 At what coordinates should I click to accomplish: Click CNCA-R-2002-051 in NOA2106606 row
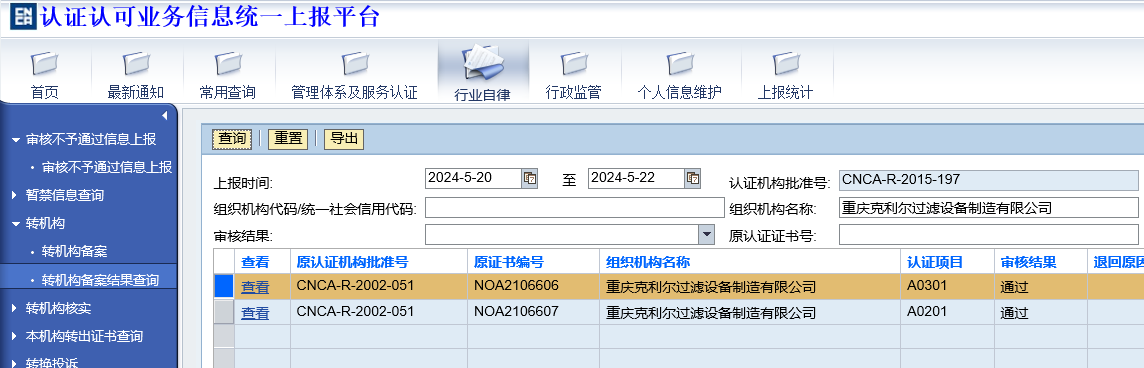click(355, 286)
